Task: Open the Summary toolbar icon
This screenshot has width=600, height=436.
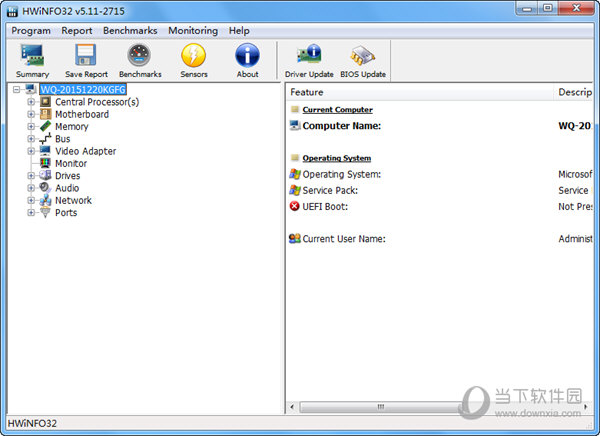Action: click(x=33, y=55)
